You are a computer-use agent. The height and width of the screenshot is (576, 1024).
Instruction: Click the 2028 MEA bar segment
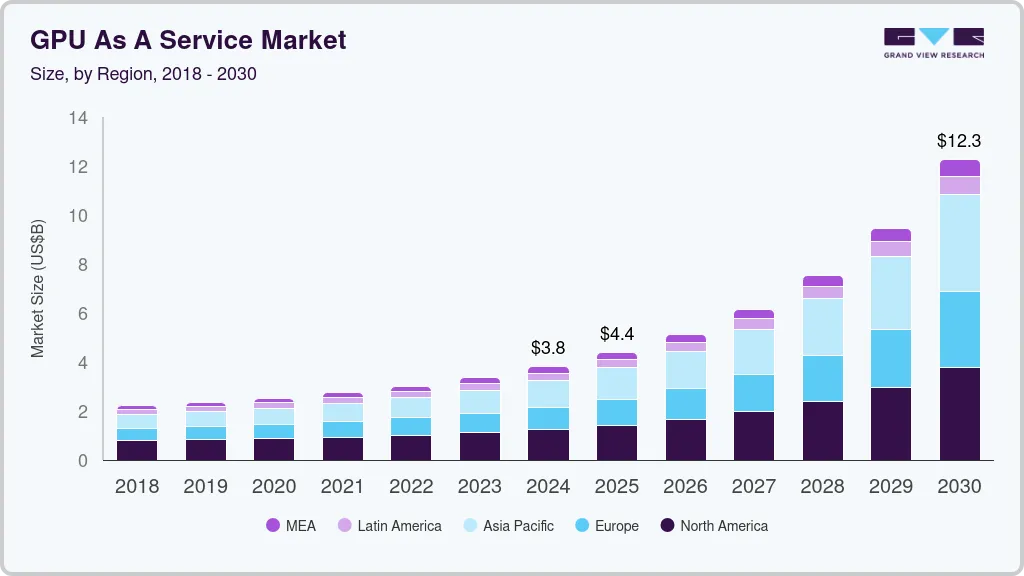[x=822, y=281]
